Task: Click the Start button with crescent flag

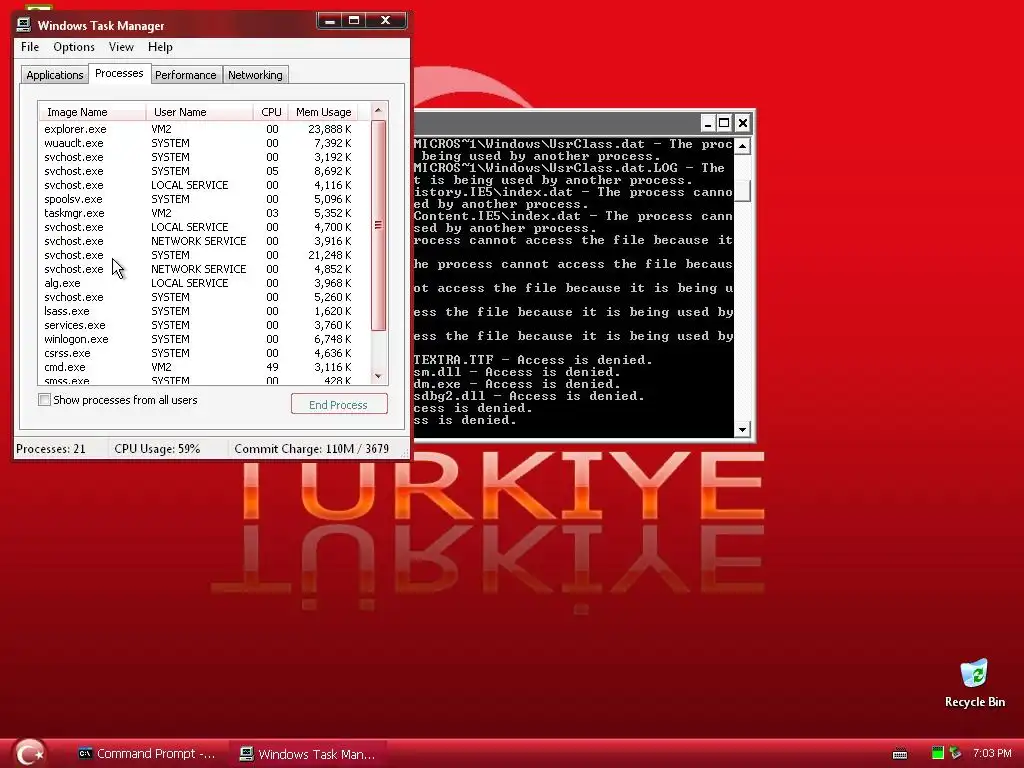Action: (30, 753)
